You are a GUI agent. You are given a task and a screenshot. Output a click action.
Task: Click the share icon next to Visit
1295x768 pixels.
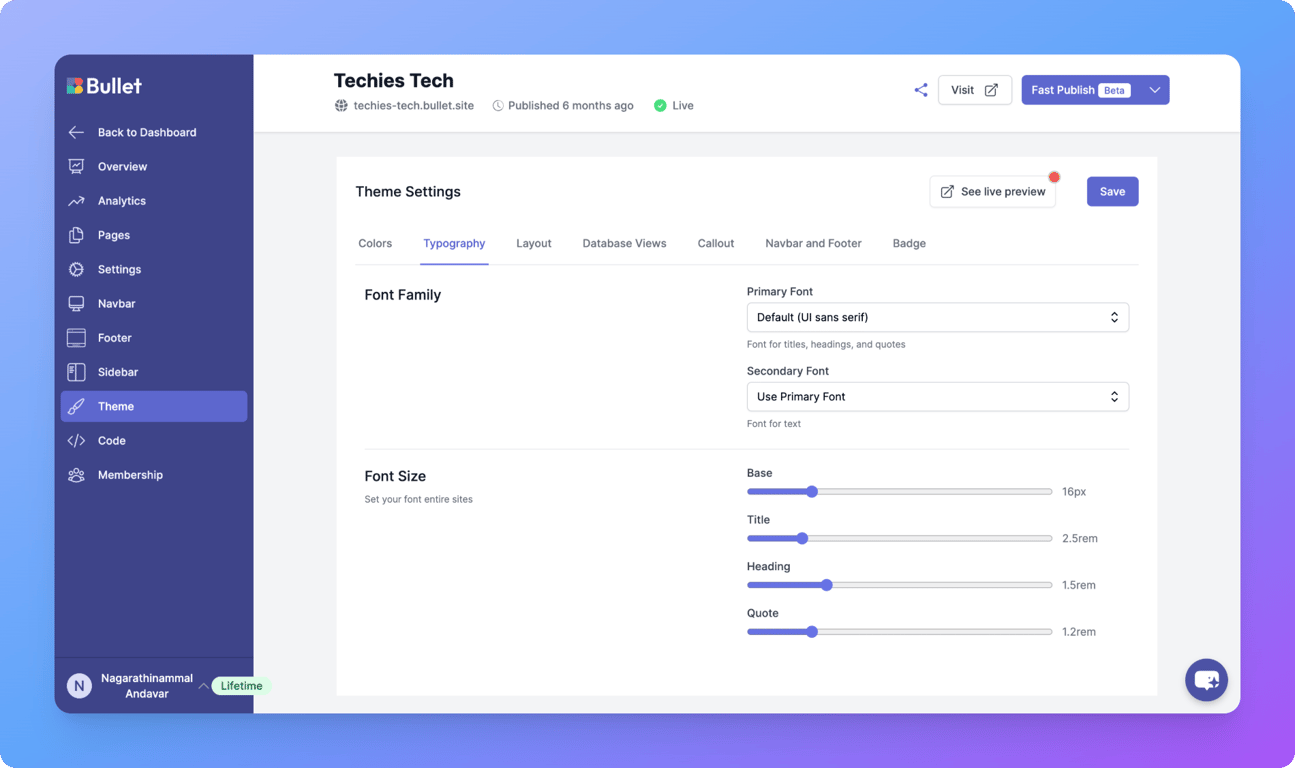921,90
